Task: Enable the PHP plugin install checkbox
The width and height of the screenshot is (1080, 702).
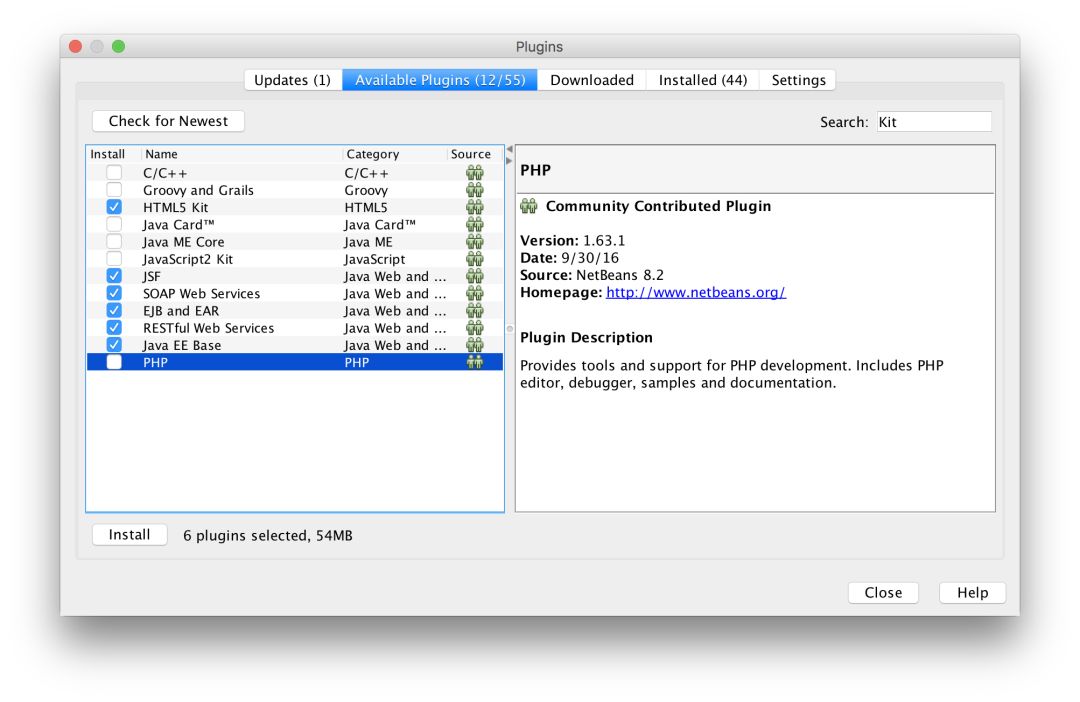Action: tap(114, 362)
